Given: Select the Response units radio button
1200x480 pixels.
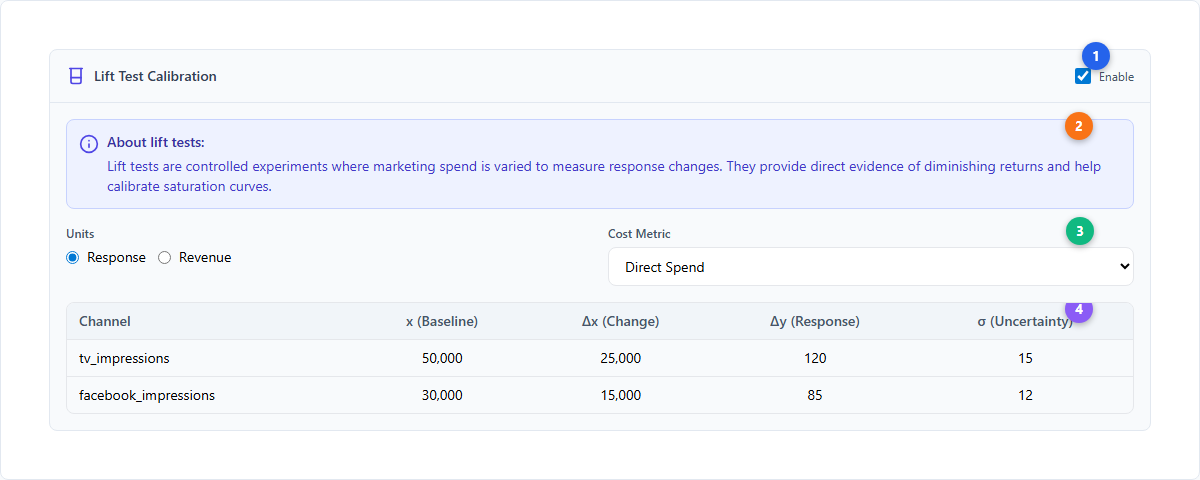Looking at the screenshot, I should (72, 257).
